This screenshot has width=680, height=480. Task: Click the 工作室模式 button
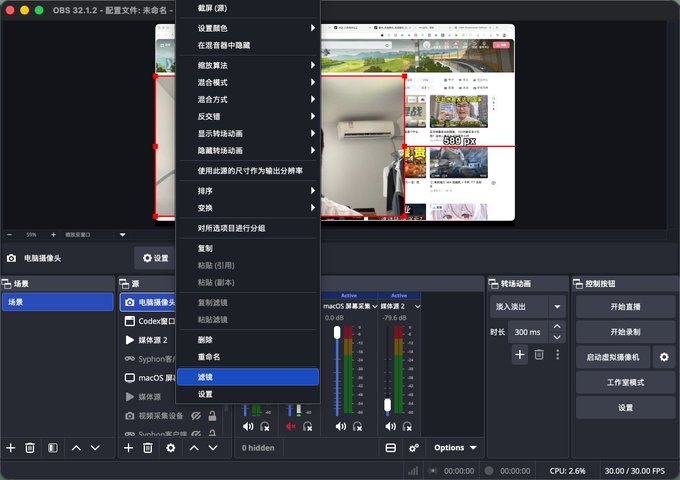pos(625,382)
